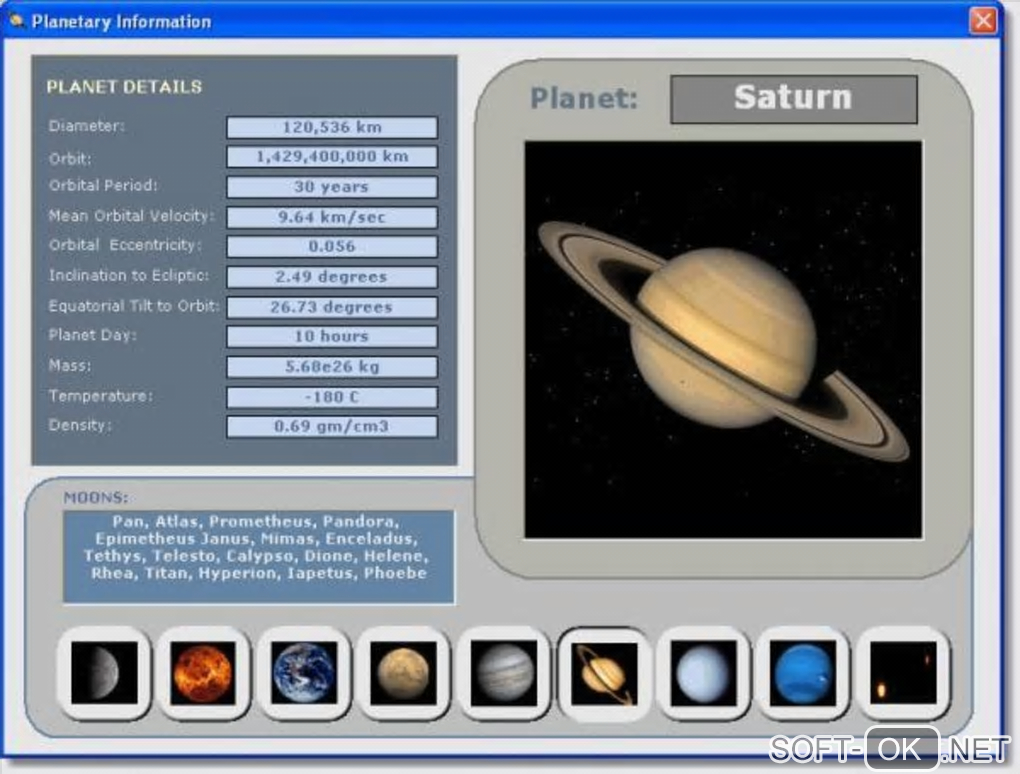Select the Pluto planet icon
This screenshot has height=774, width=1020.
904,673
